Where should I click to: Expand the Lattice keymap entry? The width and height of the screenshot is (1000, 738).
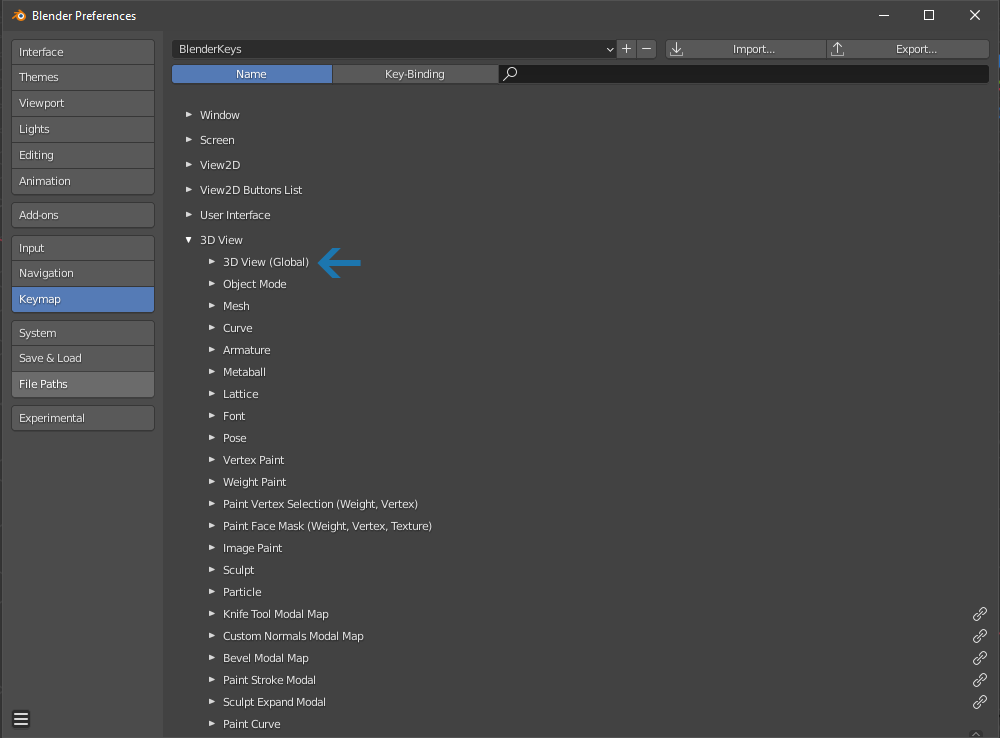click(x=212, y=394)
